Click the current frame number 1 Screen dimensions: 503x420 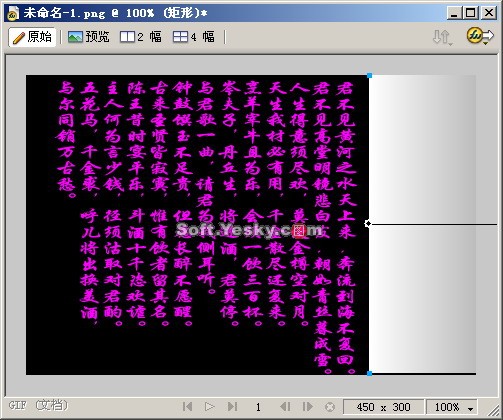click(x=258, y=407)
